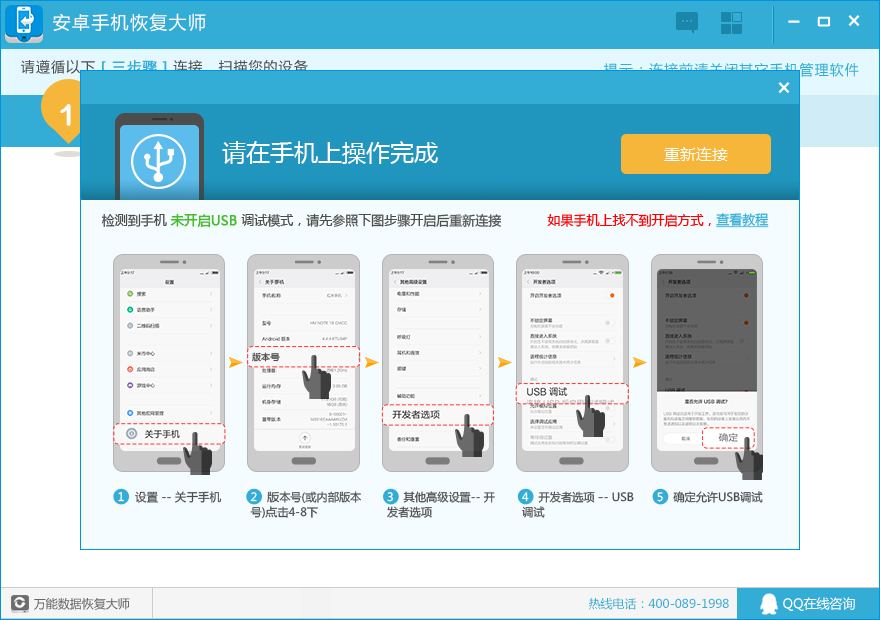Select the step 5 确定 phone screenshot

(x=706, y=362)
